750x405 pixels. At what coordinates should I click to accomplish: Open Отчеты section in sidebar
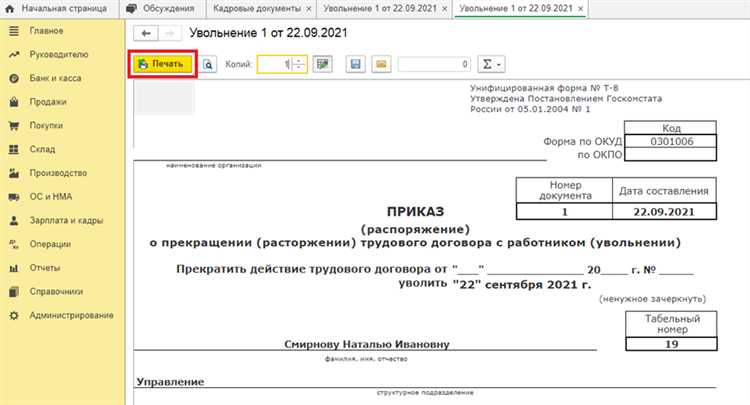pyautogui.click(x=45, y=268)
